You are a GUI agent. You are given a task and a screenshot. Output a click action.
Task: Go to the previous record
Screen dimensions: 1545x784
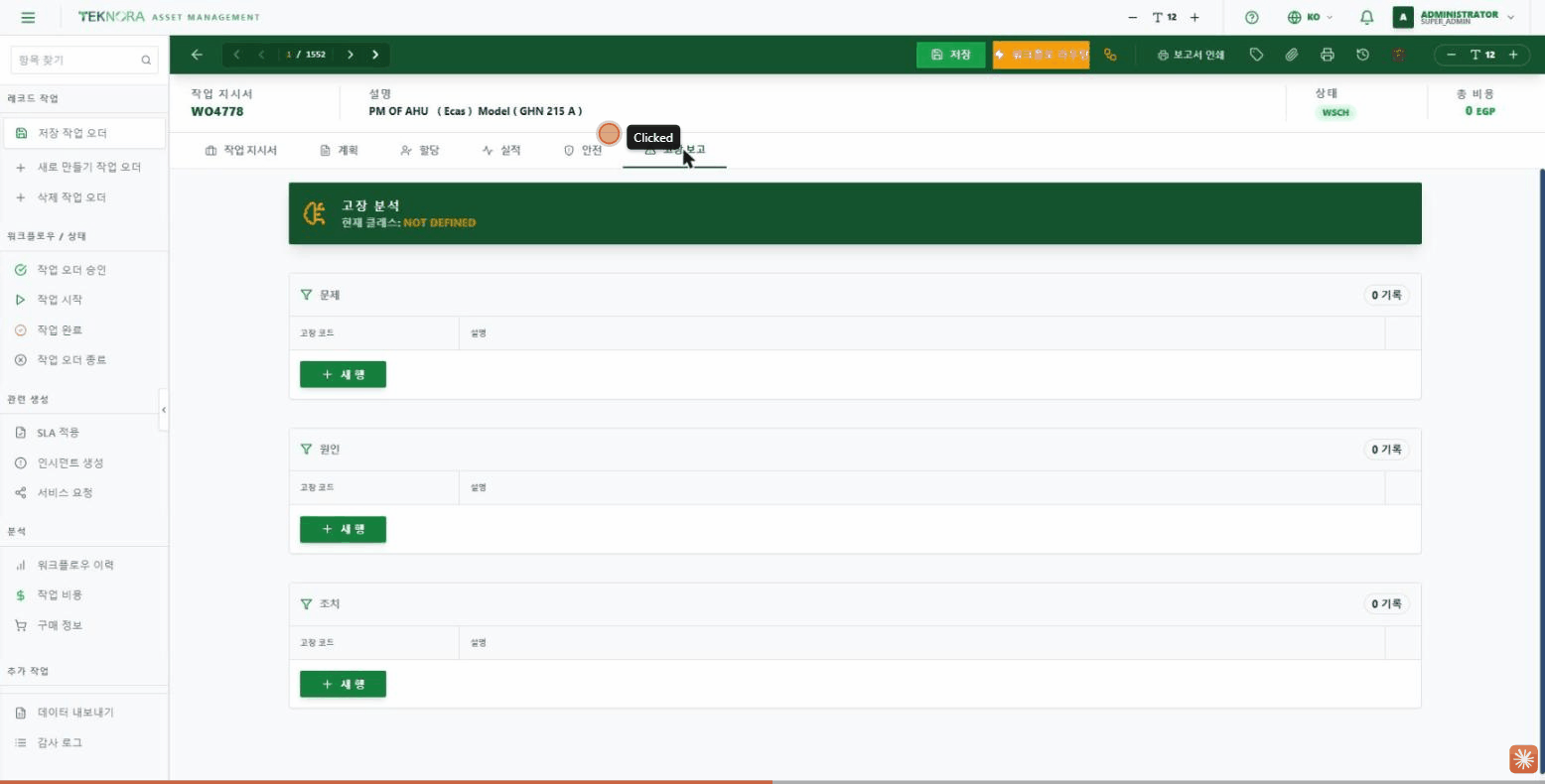tap(261, 55)
